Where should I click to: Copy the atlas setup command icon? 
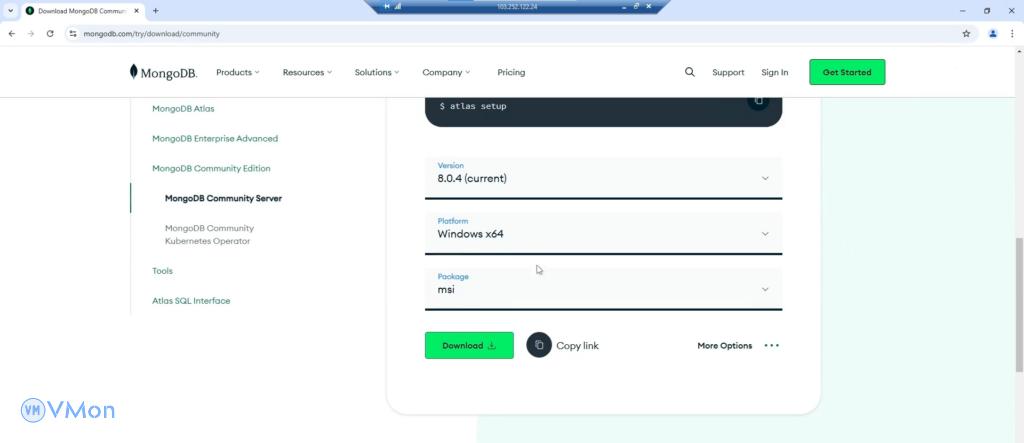[x=758, y=100]
